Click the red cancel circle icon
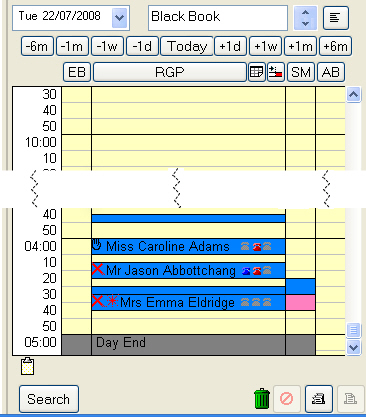The width and height of the screenshot is (366, 417). [287, 399]
